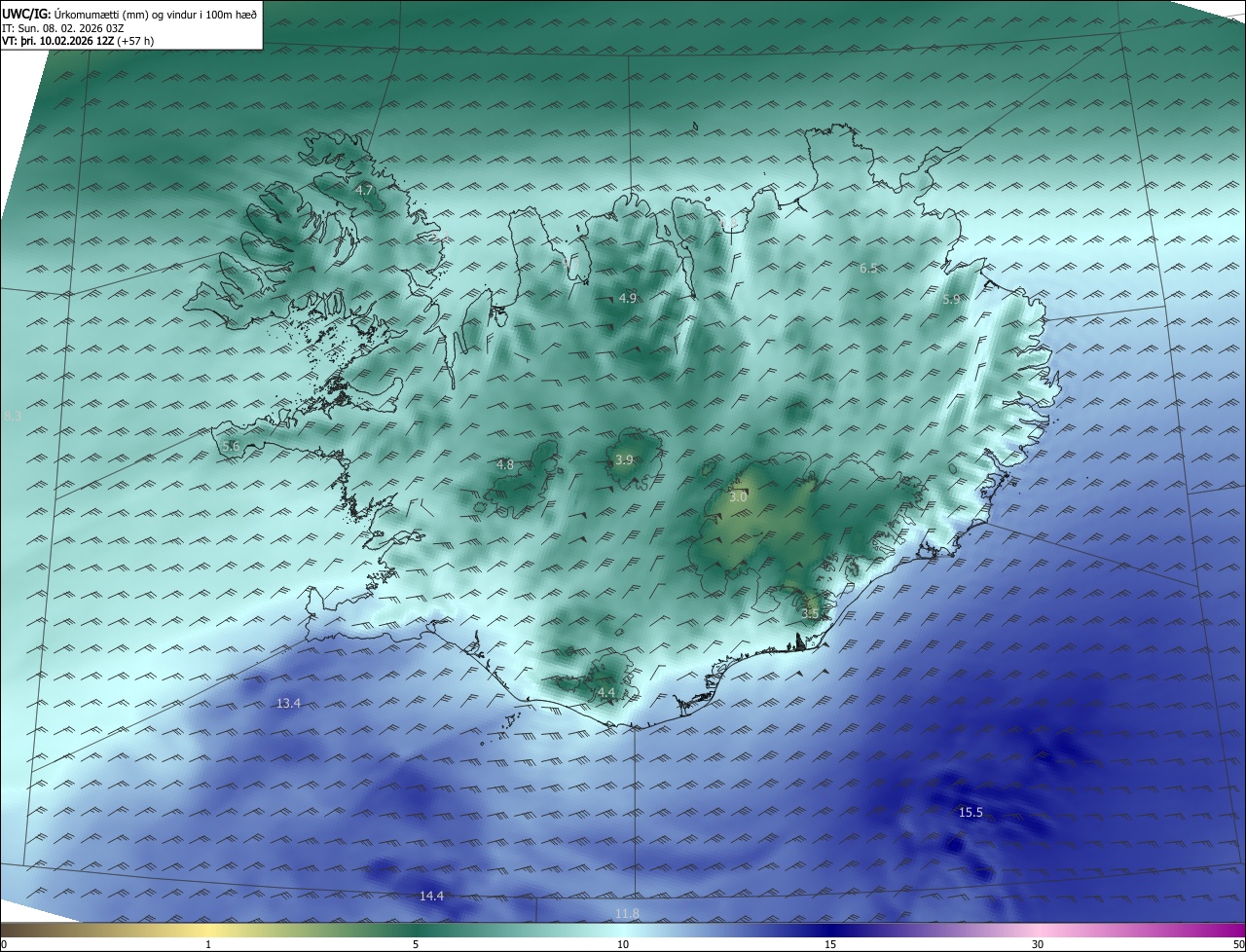Screen dimensions: 1246x952
Task: Click the 5.9 value near the east coast
Action: [952, 300]
